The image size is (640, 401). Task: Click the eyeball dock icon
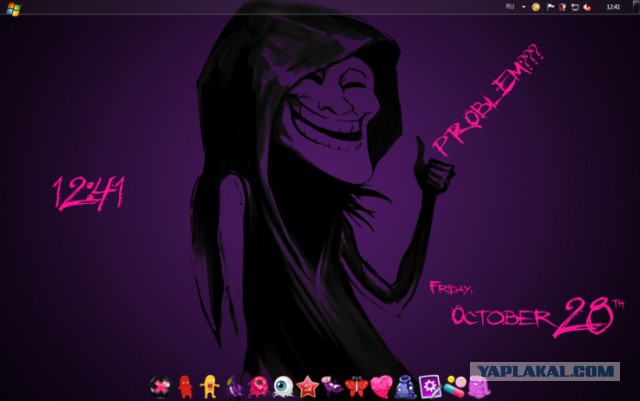[283, 387]
